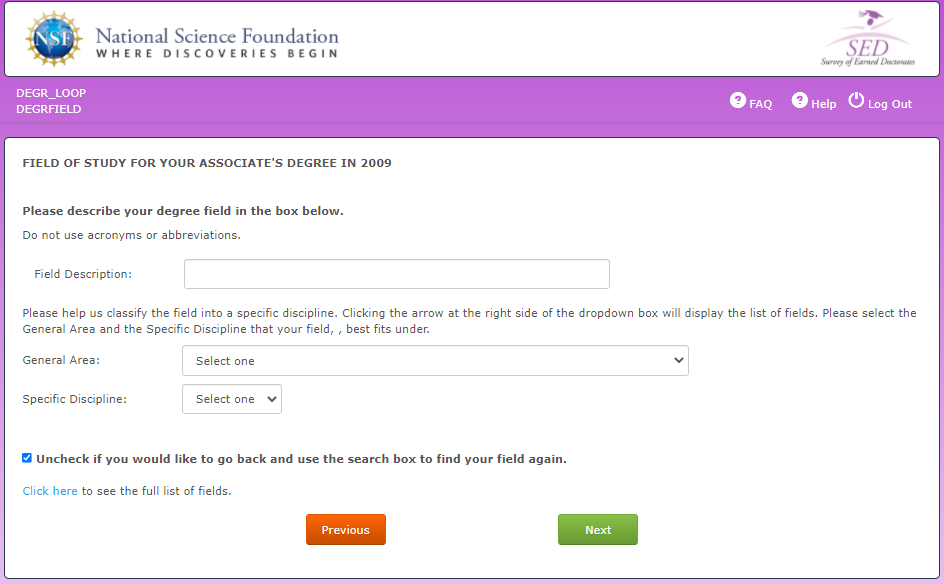
Task: Open the General Area dropdown
Action: 435,361
